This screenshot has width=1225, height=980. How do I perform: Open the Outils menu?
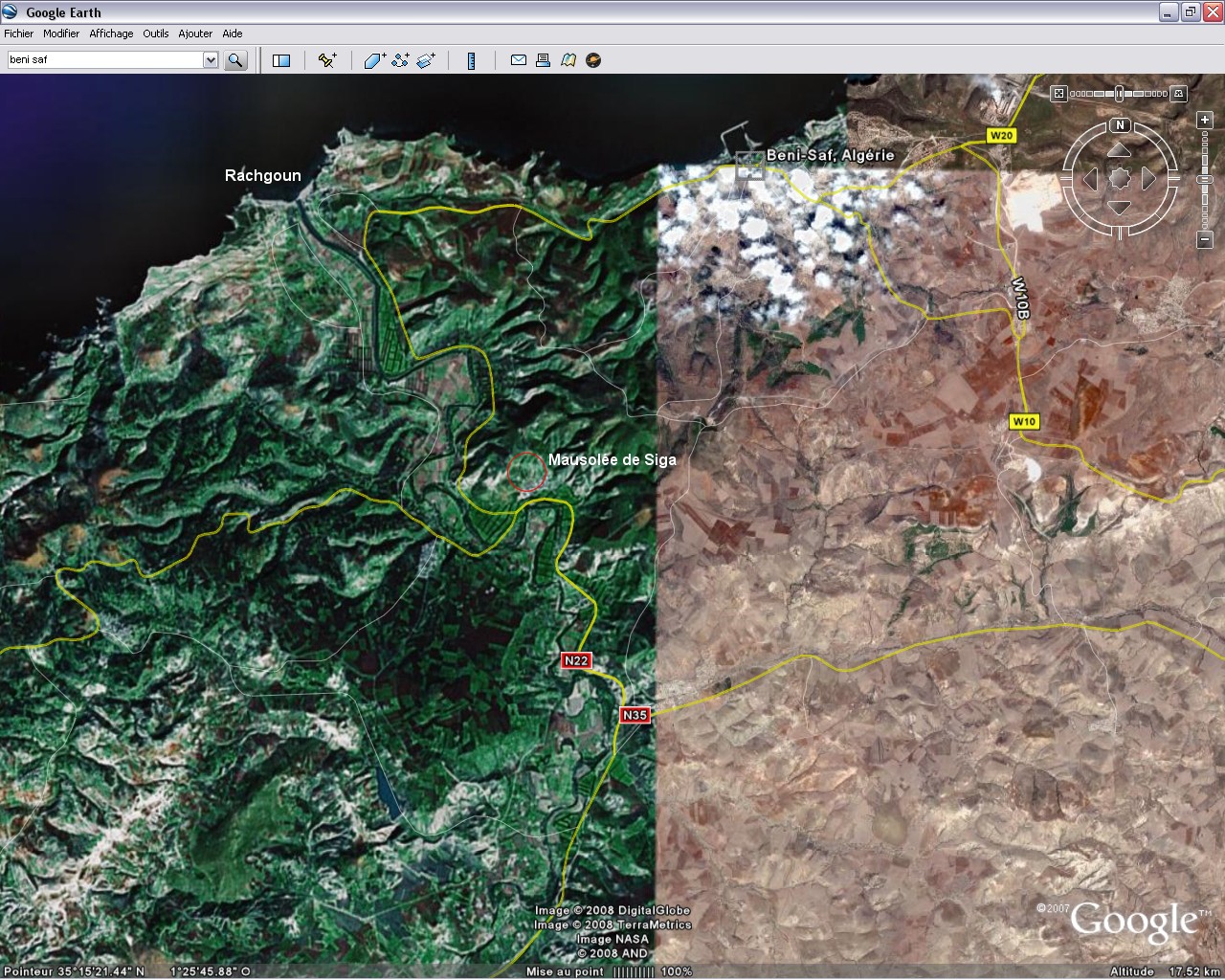tap(156, 33)
